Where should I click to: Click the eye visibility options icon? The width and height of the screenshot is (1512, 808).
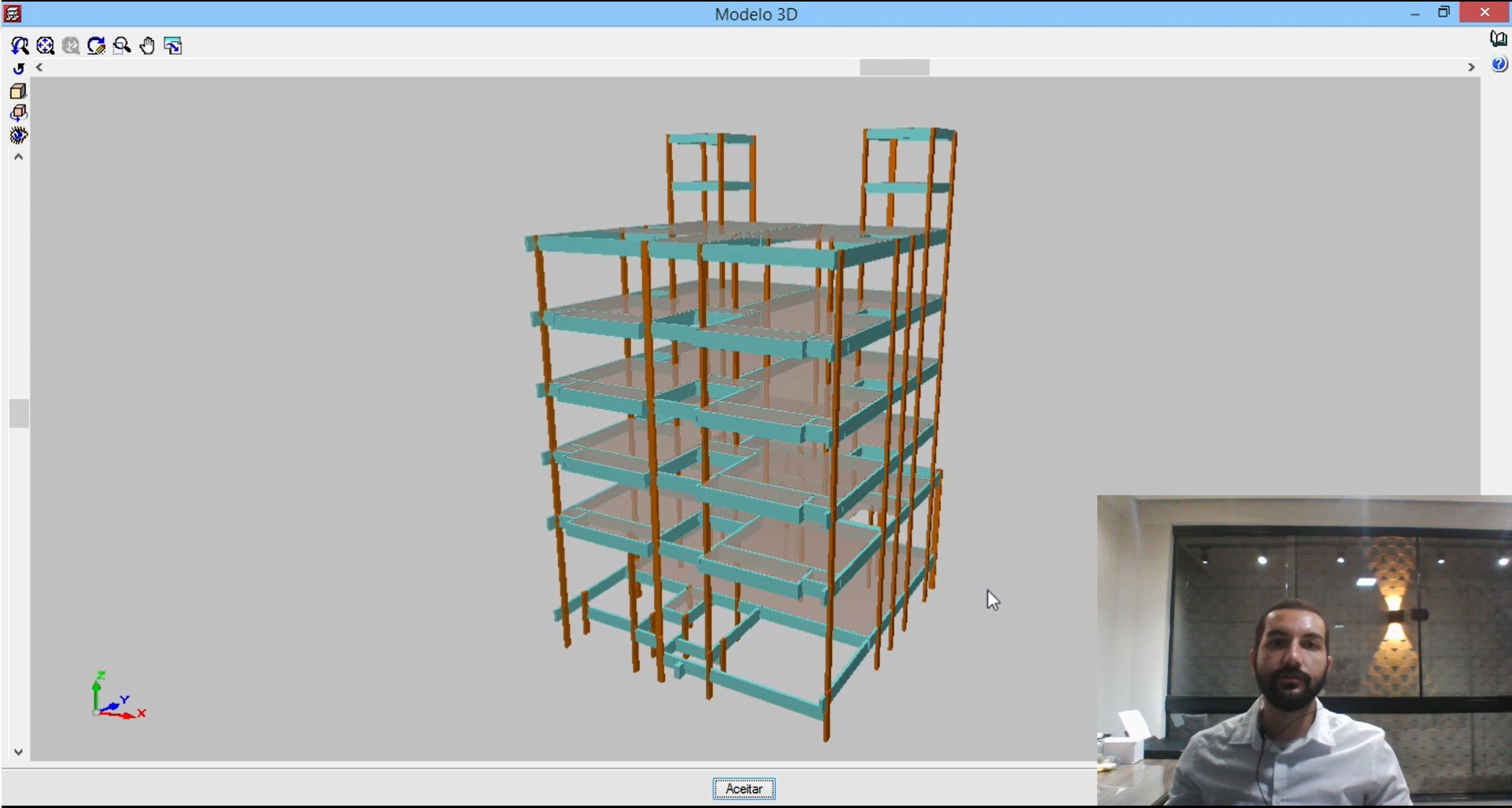(18, 135)
